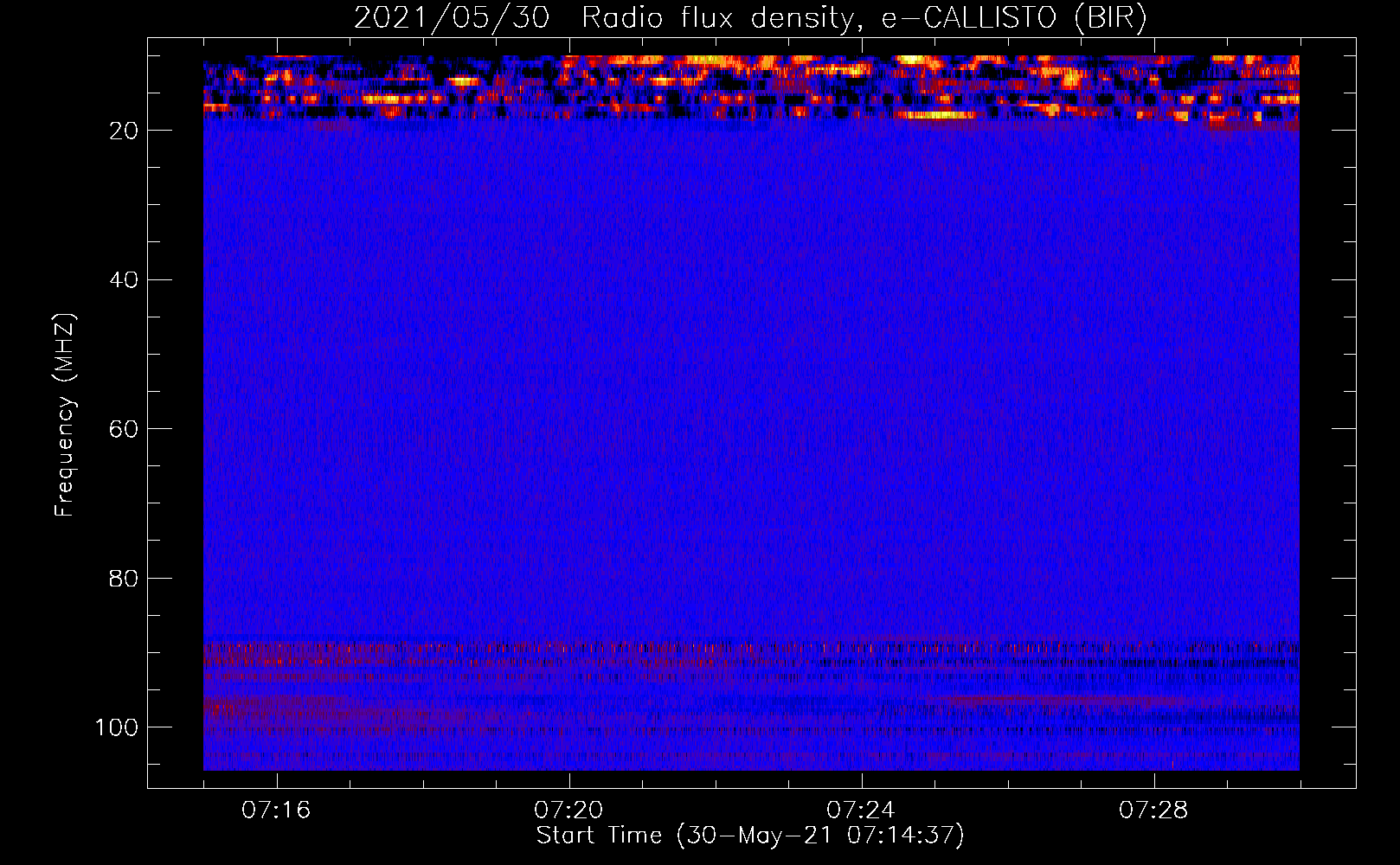Click the 40 frequency tick label
This screenshot has height=865, width=1400.
pos(124,279)
